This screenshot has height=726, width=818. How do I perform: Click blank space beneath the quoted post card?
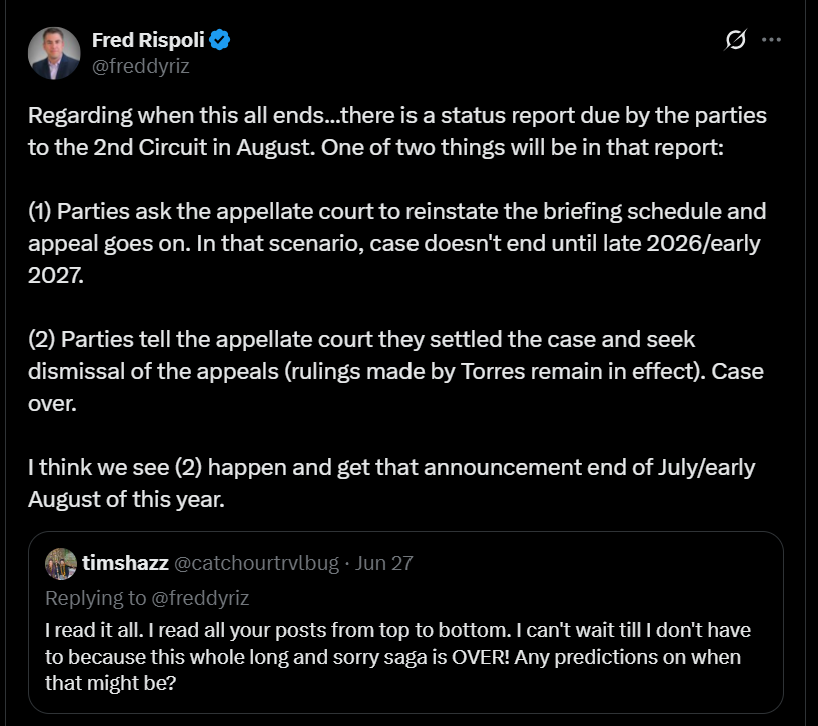point(406,720)
